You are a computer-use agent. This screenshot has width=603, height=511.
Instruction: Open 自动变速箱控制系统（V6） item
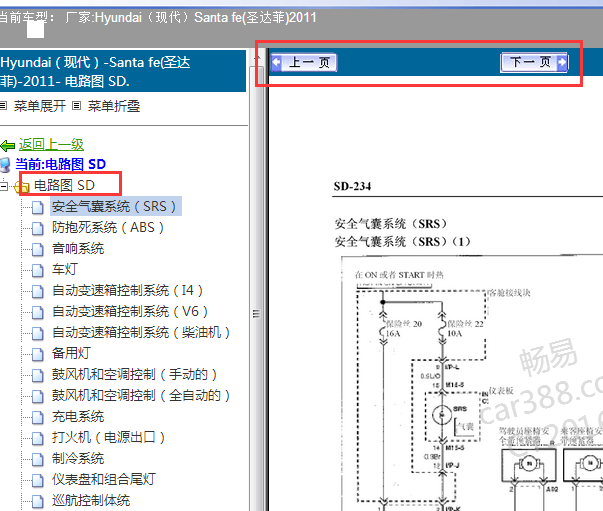[130, 311]
